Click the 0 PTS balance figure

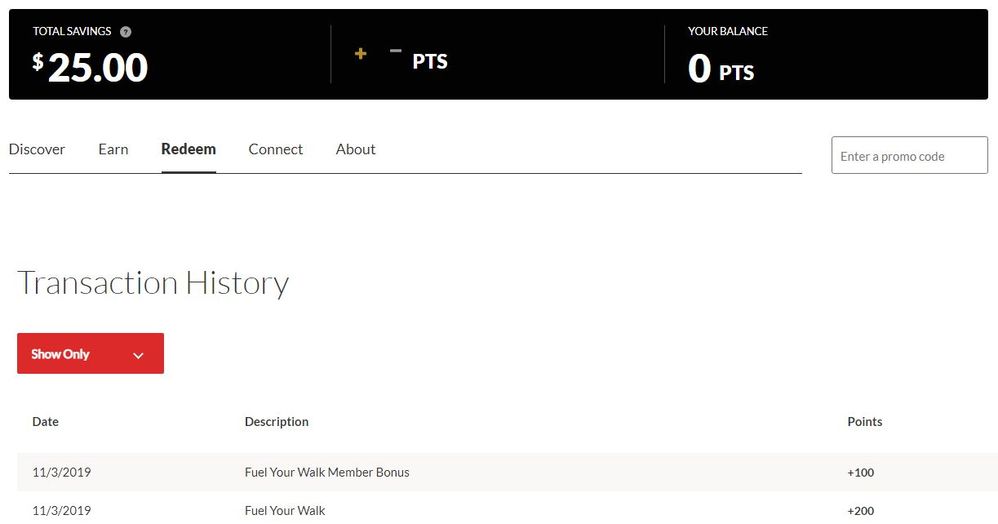(x=720, y=70)
